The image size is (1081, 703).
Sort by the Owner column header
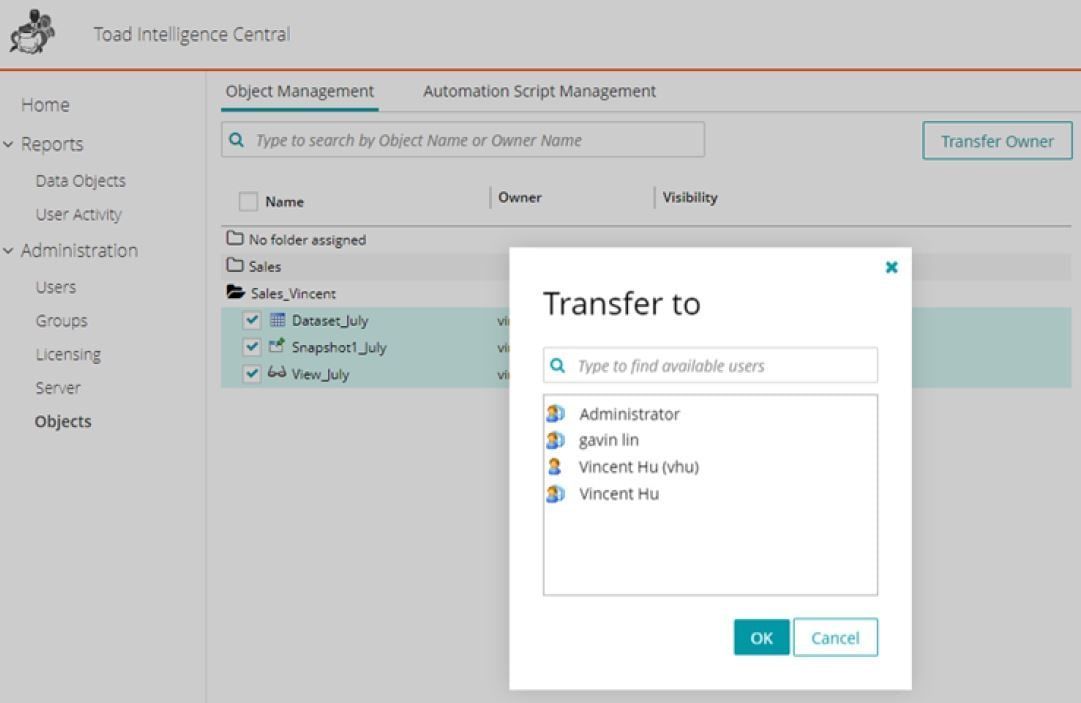pyautogui.click(x=520, y=197)
